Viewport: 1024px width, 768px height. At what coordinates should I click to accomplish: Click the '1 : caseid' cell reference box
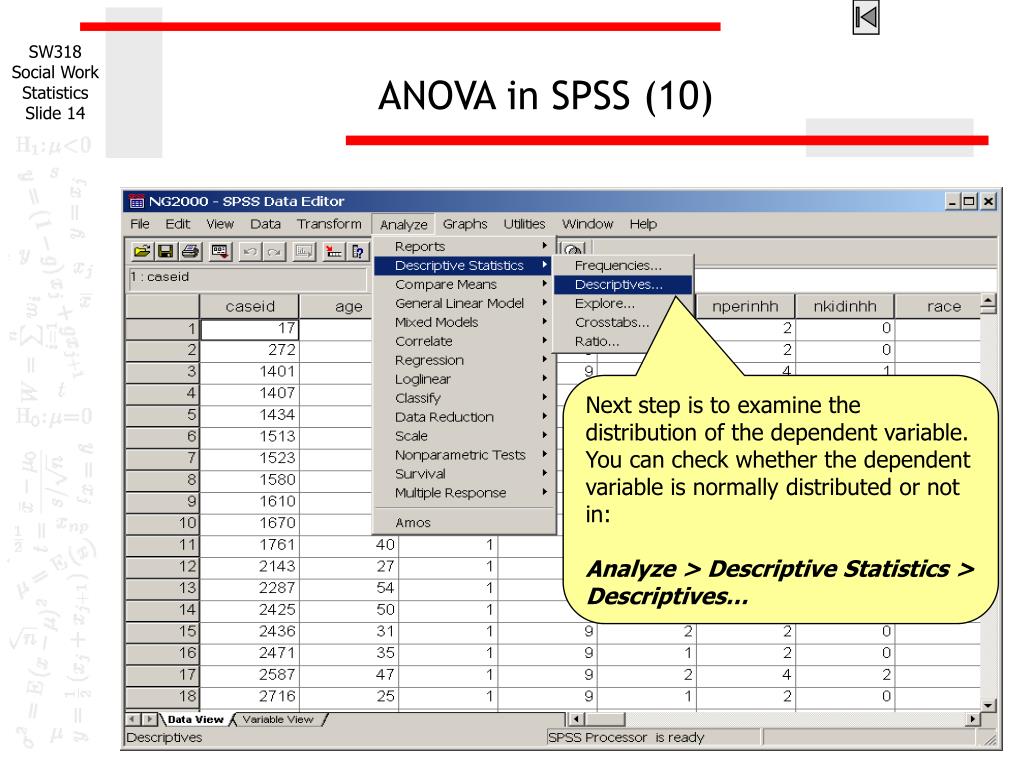pos(247,278)
